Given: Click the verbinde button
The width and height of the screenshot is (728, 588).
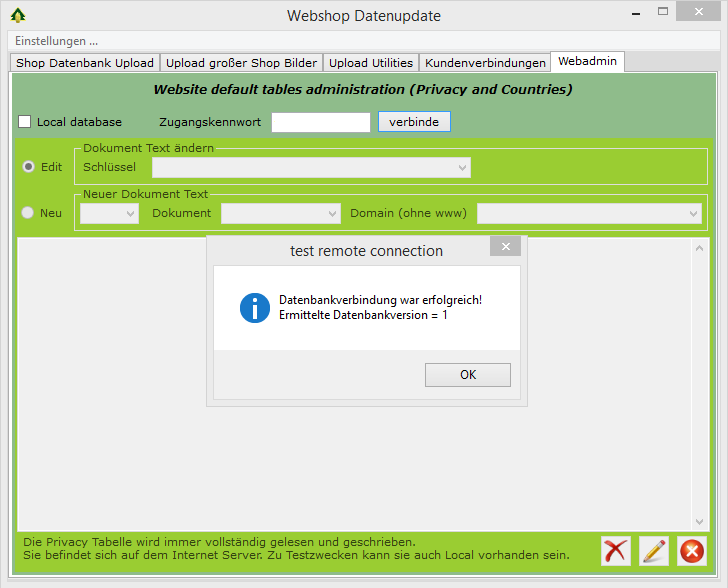Looking at the screenshot, I should (x=414, y=122).
